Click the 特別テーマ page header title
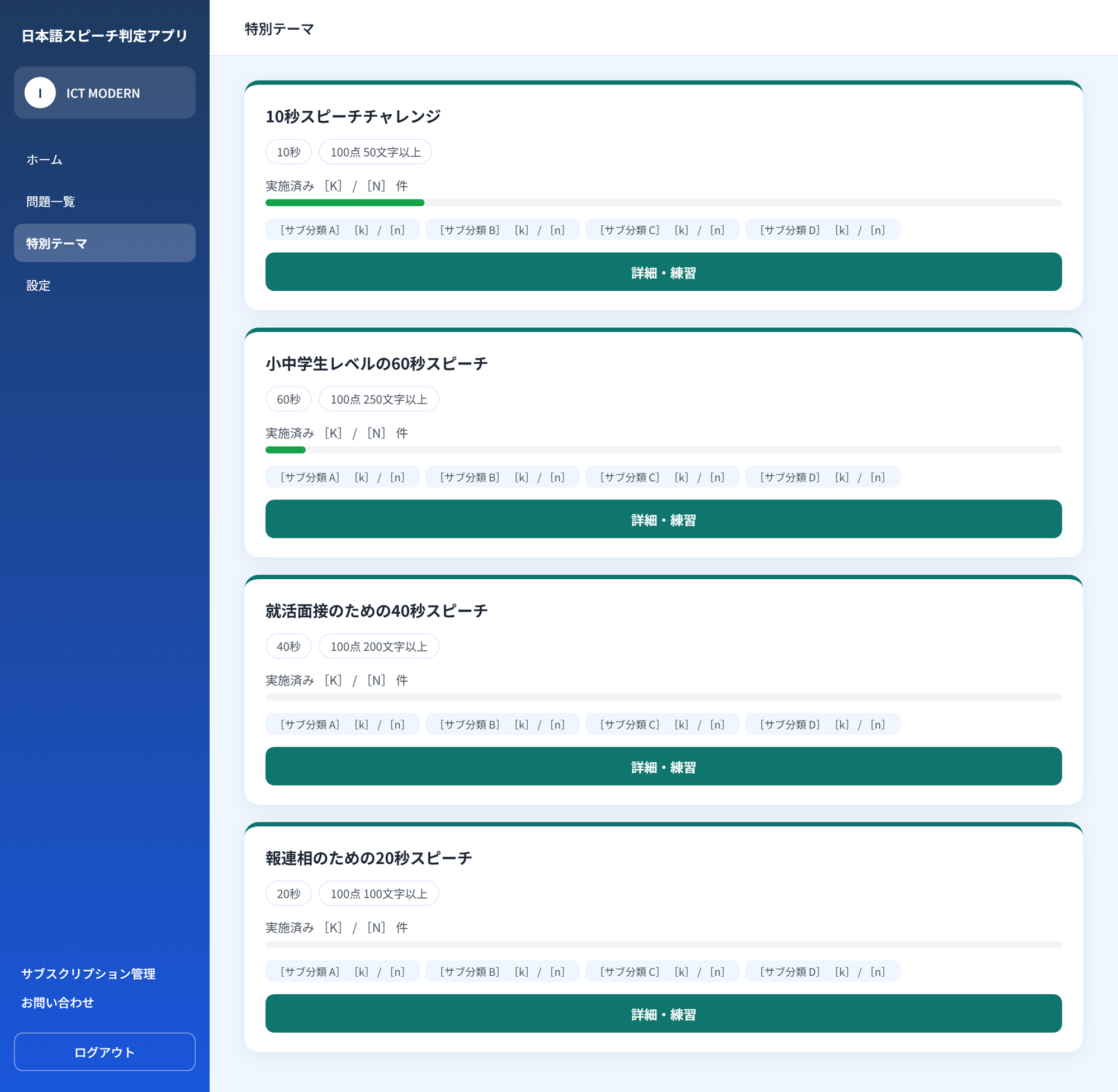Screen dimensions: 1118x1092 point(279,29)
